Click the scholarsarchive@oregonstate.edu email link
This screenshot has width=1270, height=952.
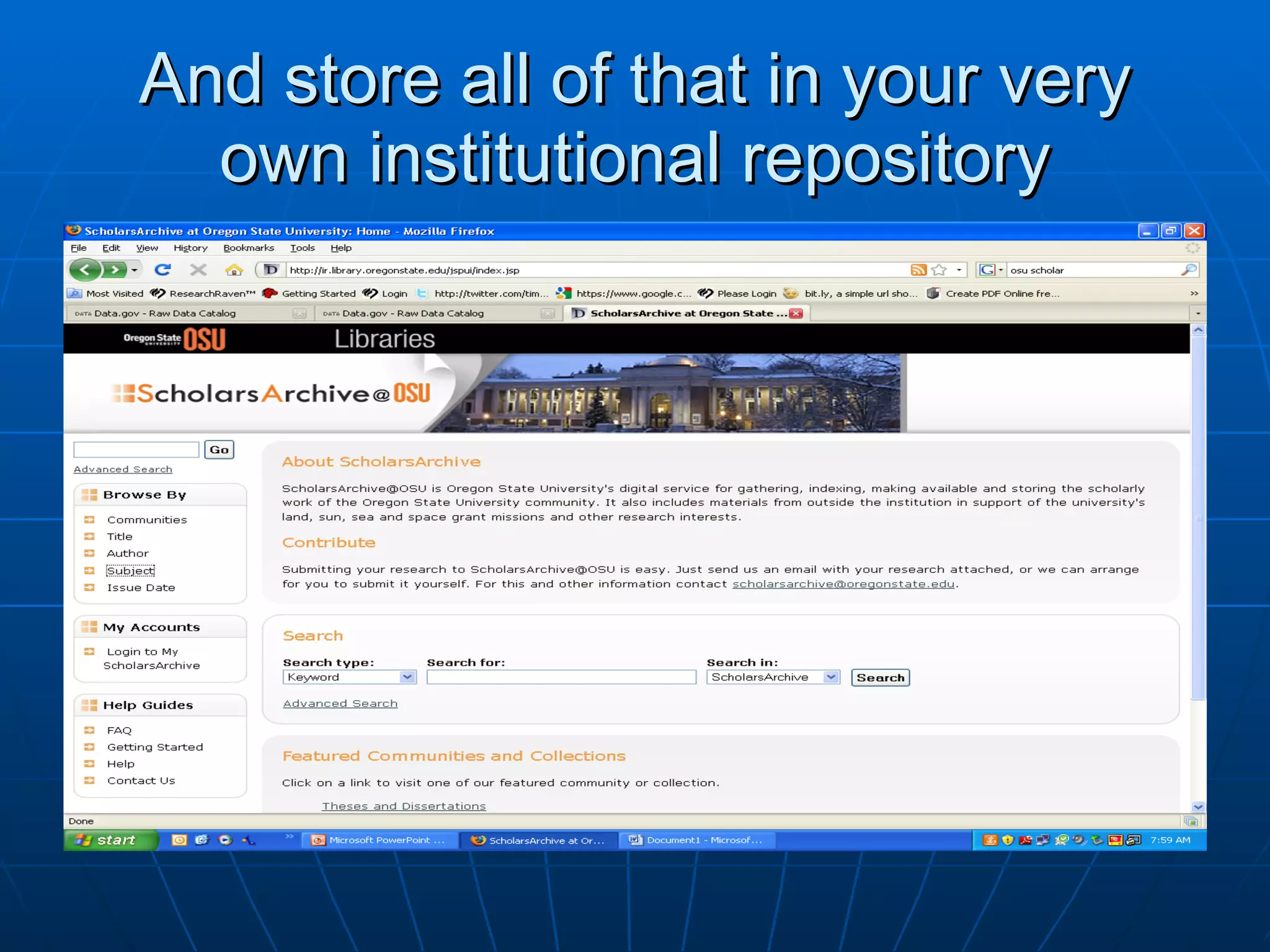click(843, 584)
